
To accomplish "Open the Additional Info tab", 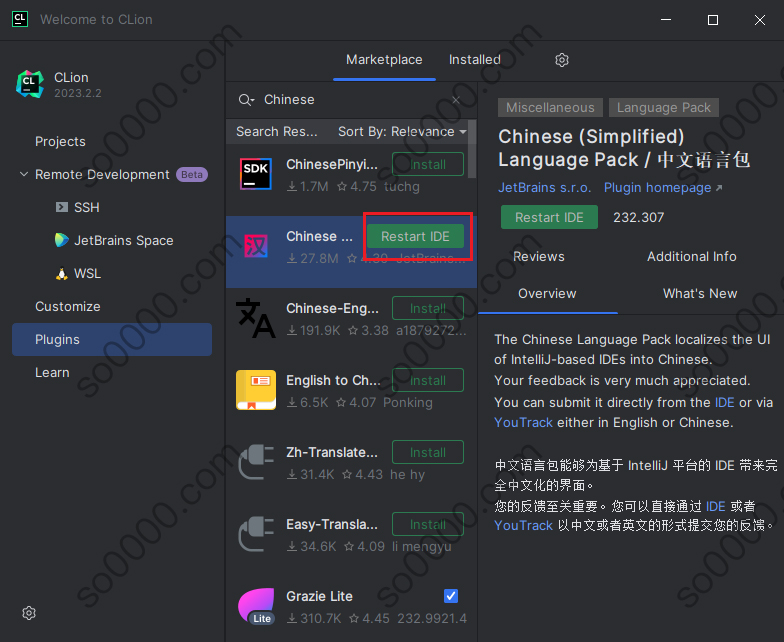I will (x=692, y=256).
